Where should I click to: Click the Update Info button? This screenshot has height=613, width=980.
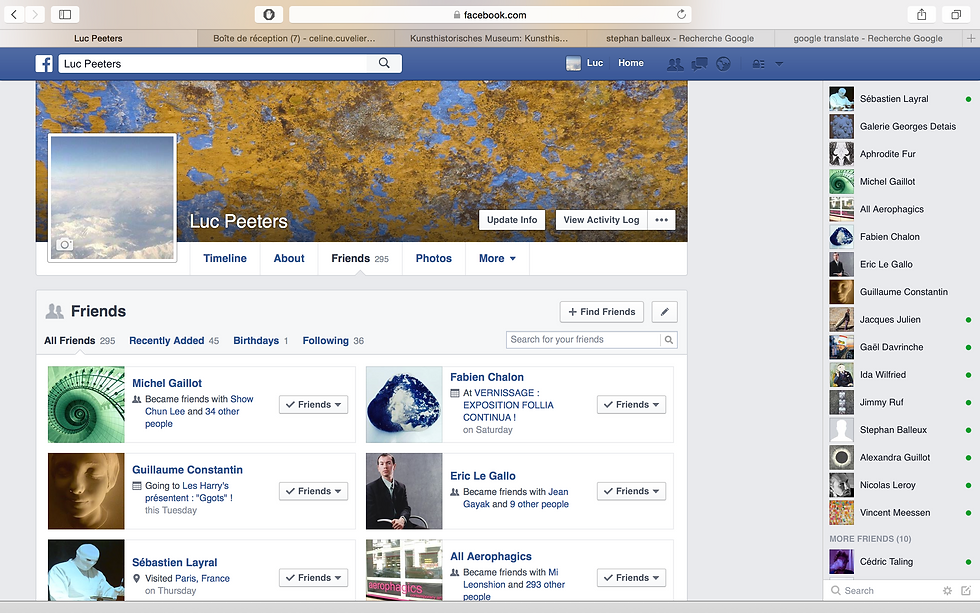click(x=512, y=220)
